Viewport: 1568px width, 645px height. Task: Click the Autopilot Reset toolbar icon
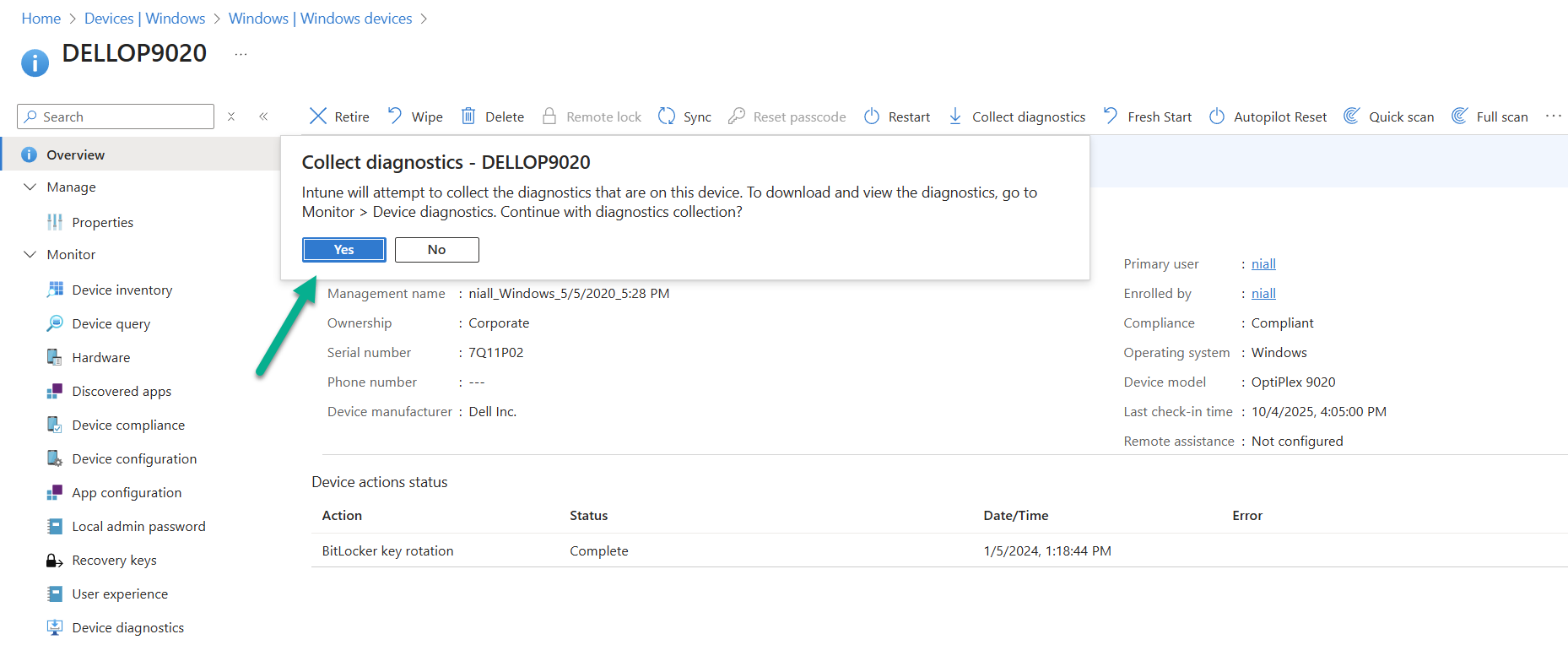tap(1217, 117)
